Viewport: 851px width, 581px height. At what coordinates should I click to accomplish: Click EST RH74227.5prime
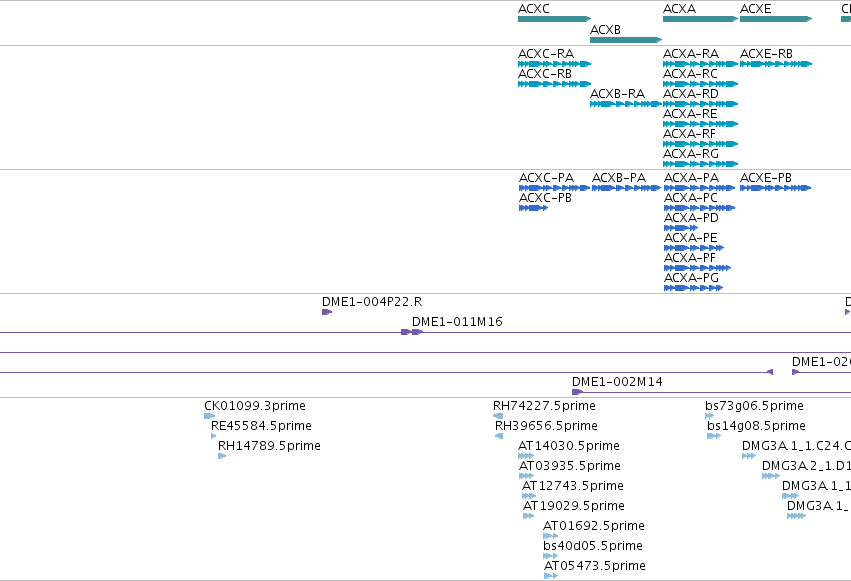498,416
